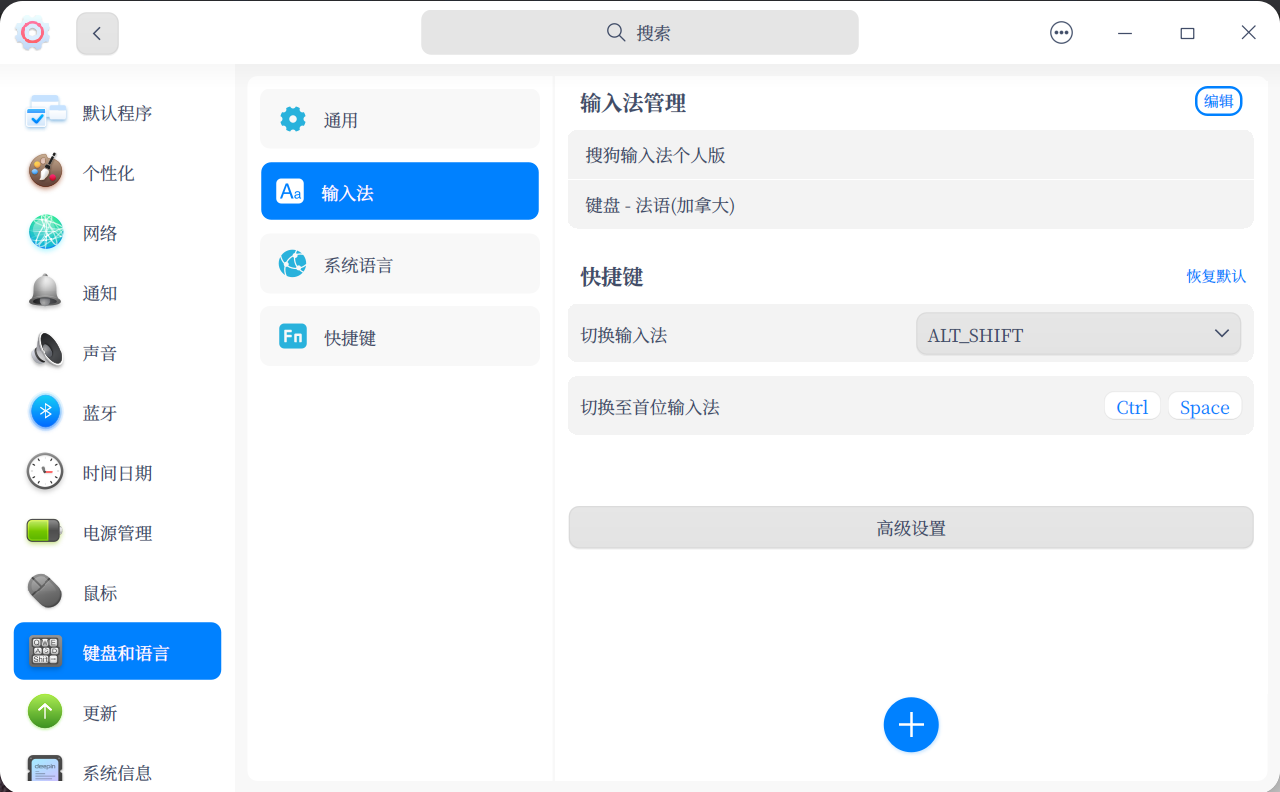Switch to the 系统语言 tab
Screen dimensions: 1280x792
(400, 264)
